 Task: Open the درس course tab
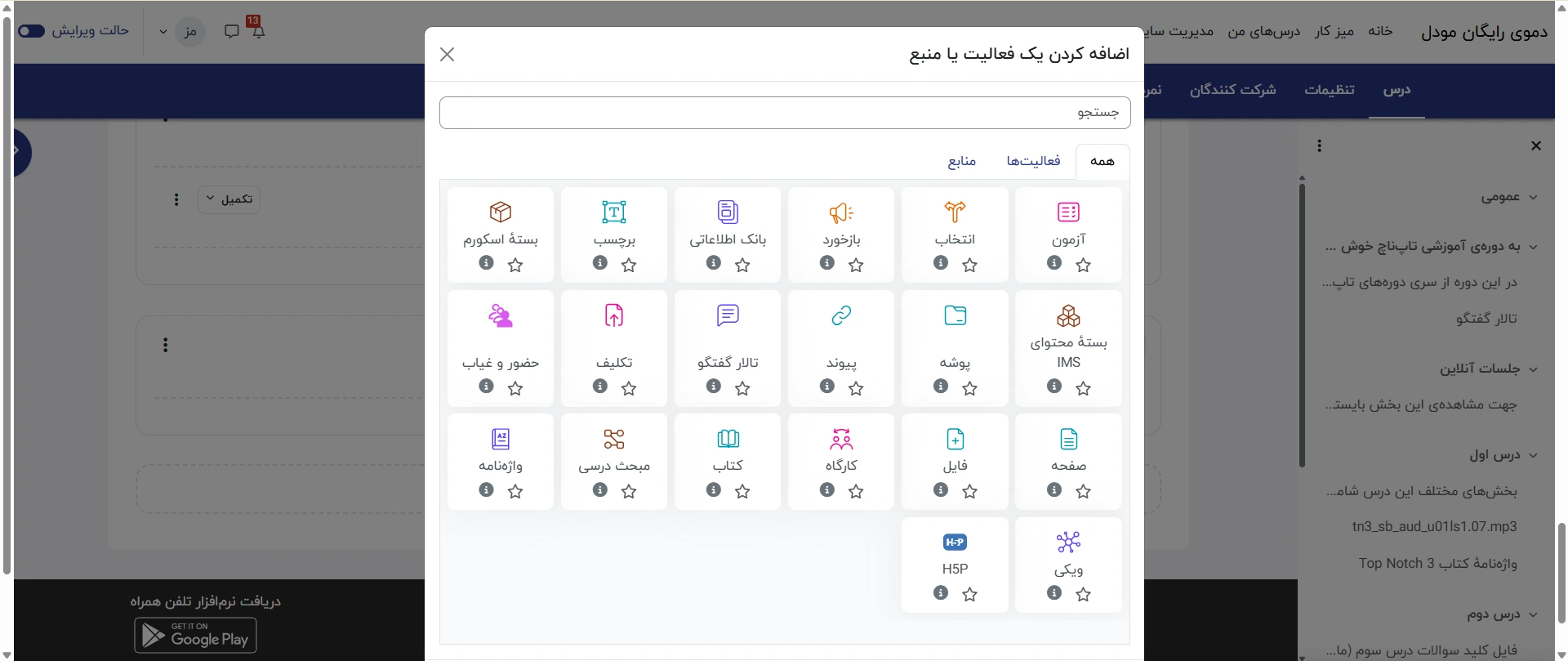1396,90
